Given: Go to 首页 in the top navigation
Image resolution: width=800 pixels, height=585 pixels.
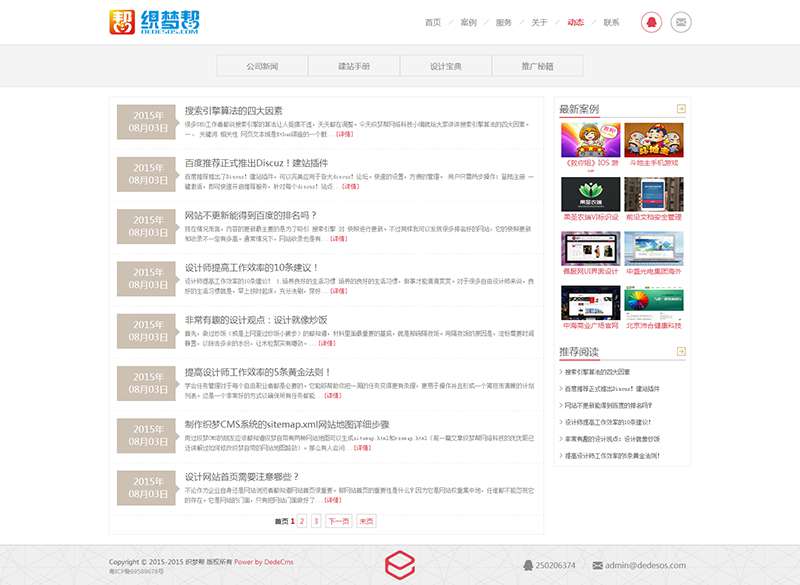Looking at the screenshot, I should click(433, 22).
